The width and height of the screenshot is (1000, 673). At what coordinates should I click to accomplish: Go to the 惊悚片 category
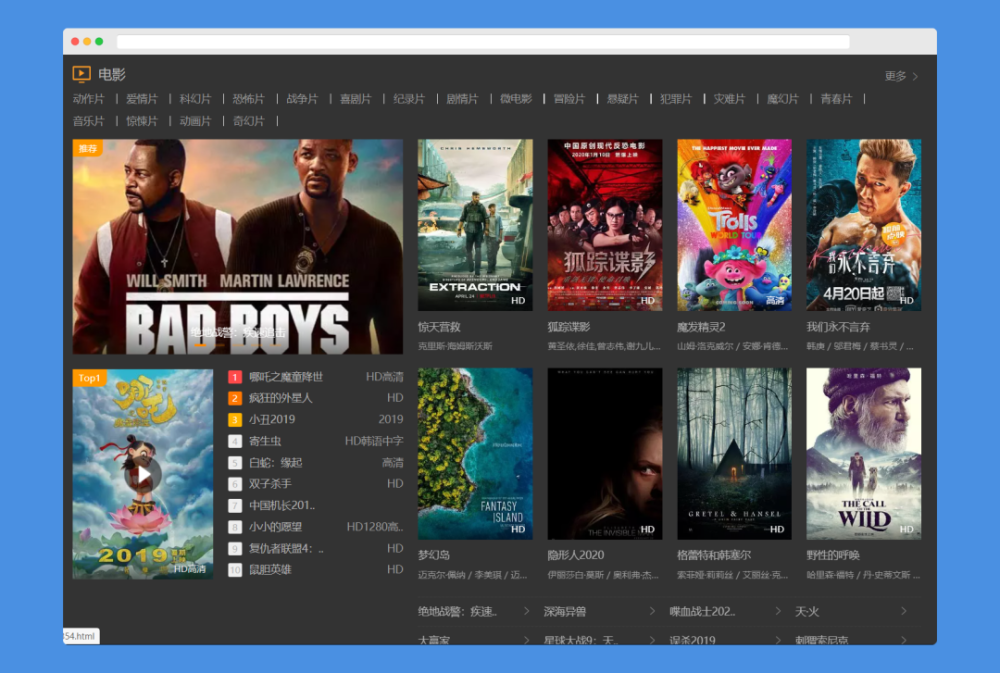(142, 121)
